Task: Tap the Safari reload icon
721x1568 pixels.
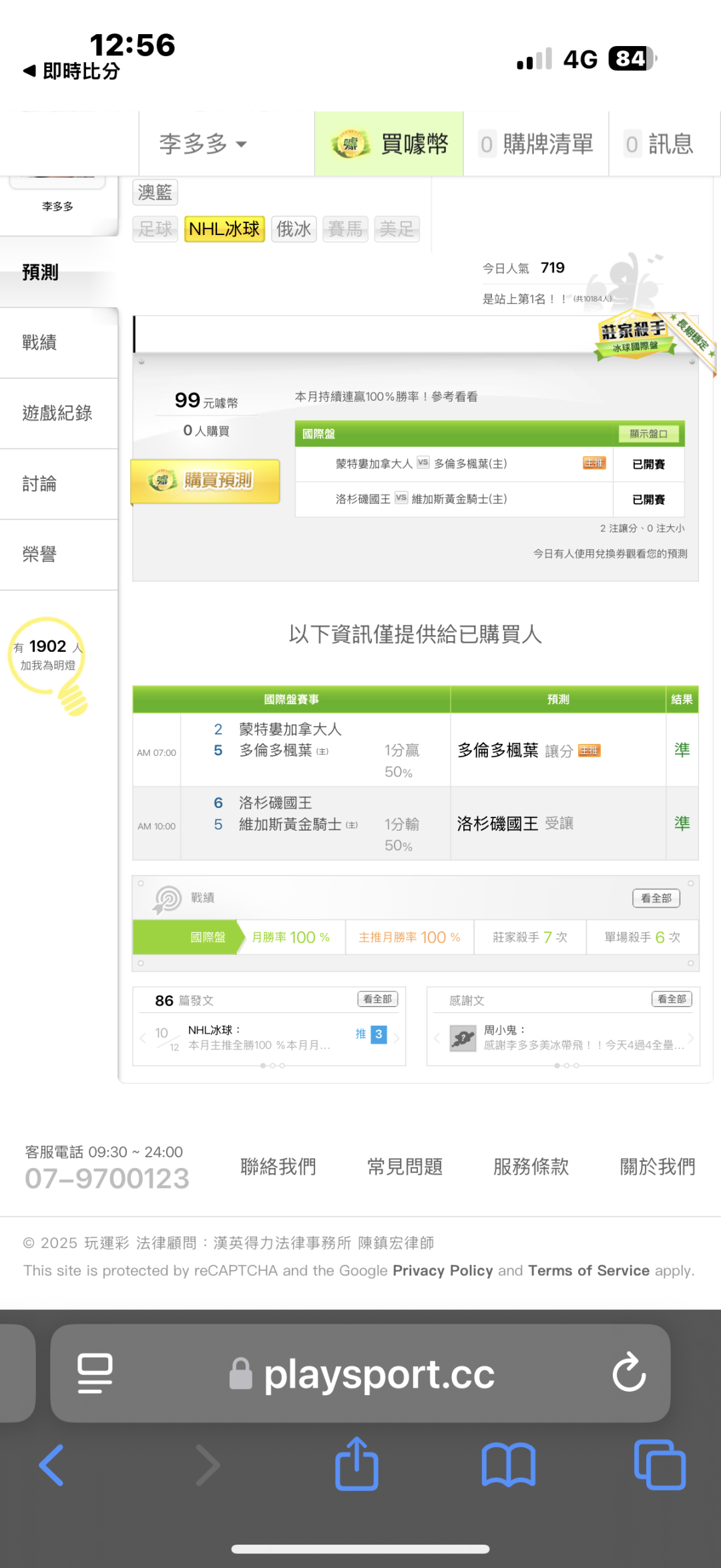Action: click(629, 1372)
